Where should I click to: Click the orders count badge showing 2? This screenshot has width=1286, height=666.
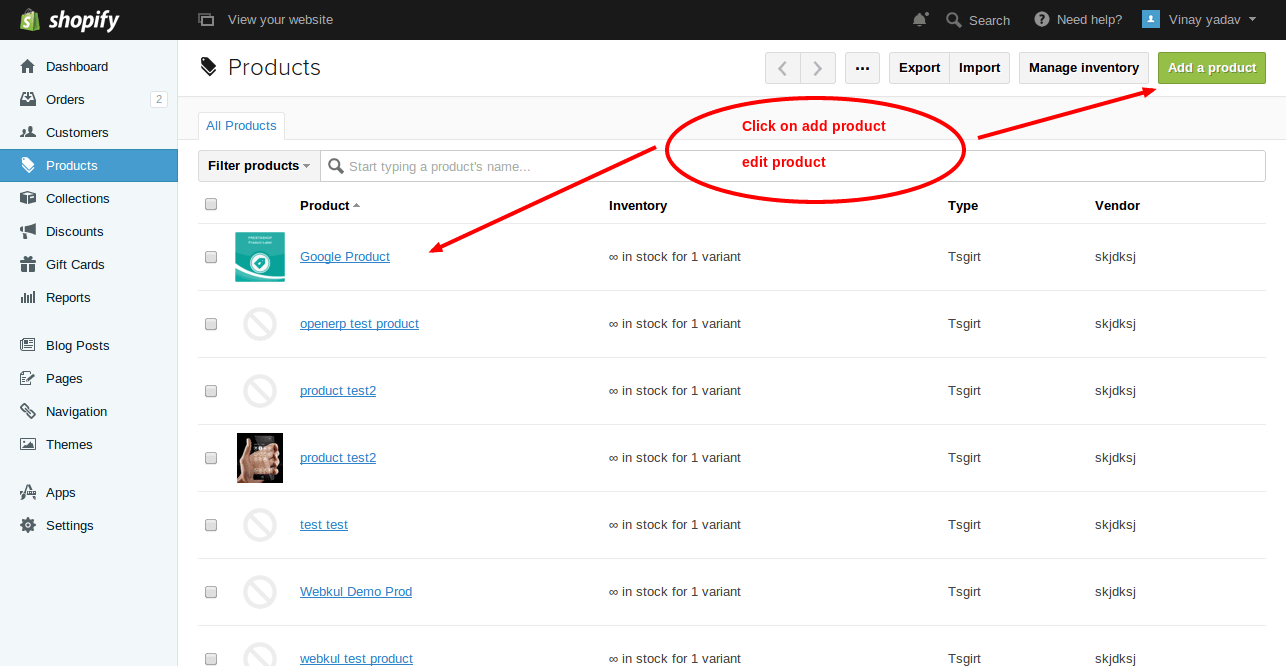(158, 99)
